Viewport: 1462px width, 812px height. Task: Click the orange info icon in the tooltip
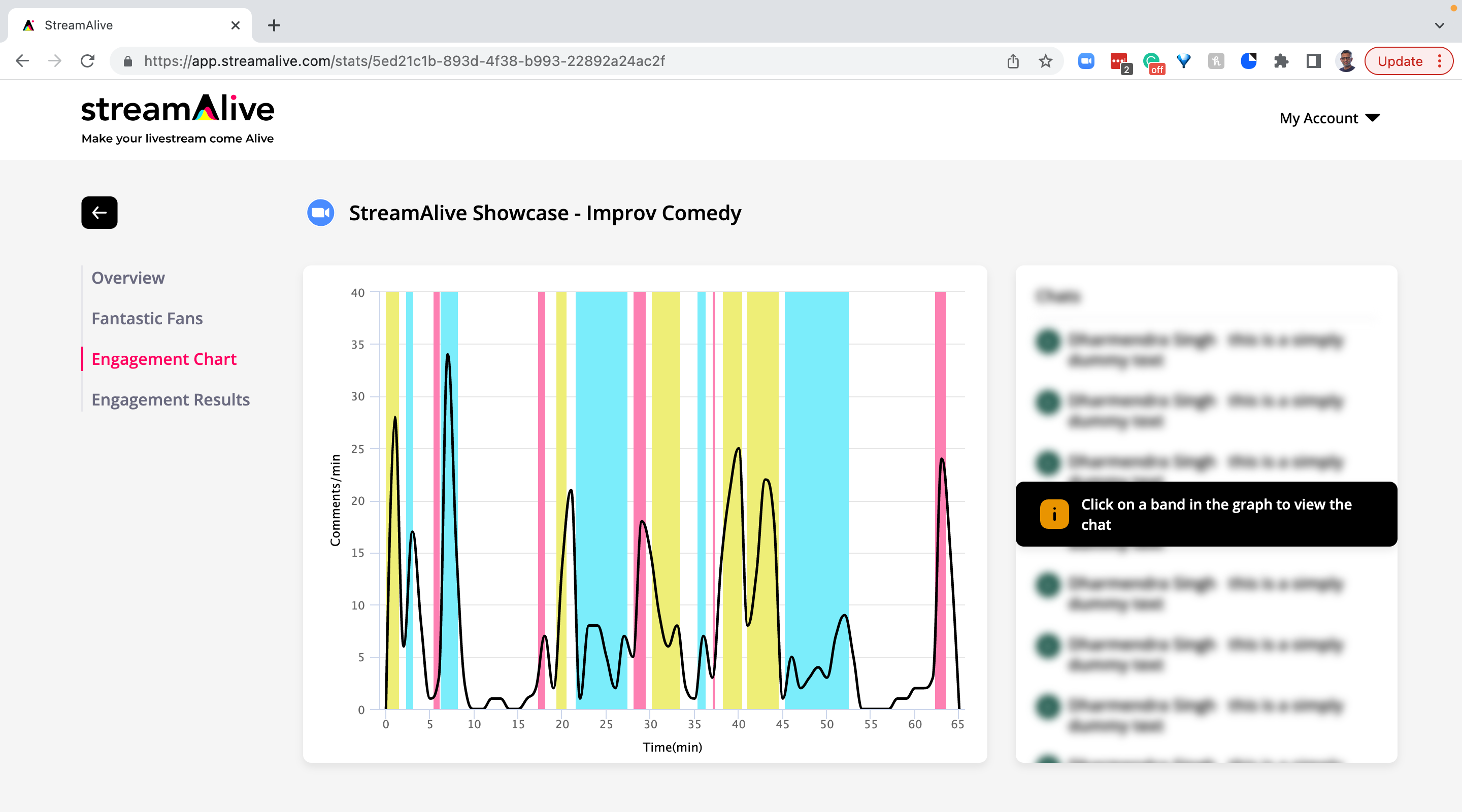pyautogui.click(x=1054, y=514)
